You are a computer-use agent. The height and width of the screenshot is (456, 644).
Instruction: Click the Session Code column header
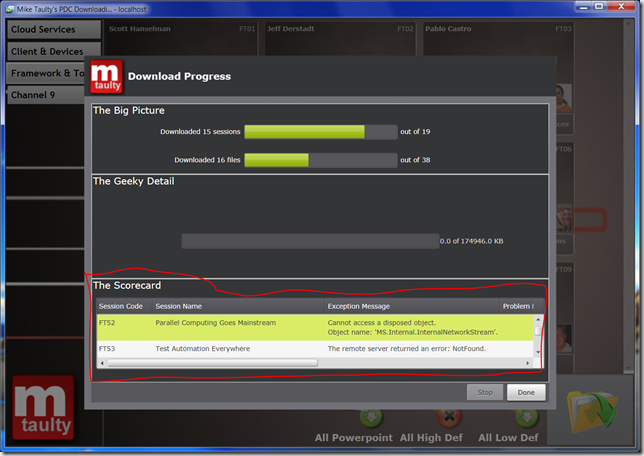(124, 306)
